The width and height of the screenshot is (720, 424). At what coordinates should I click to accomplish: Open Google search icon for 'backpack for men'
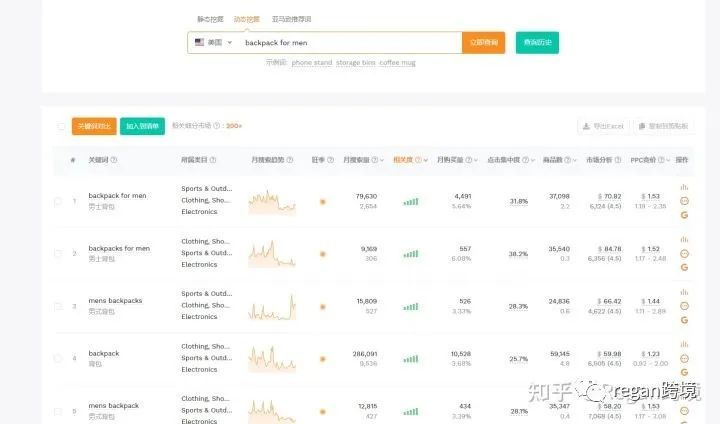click(x=684, y=215)
